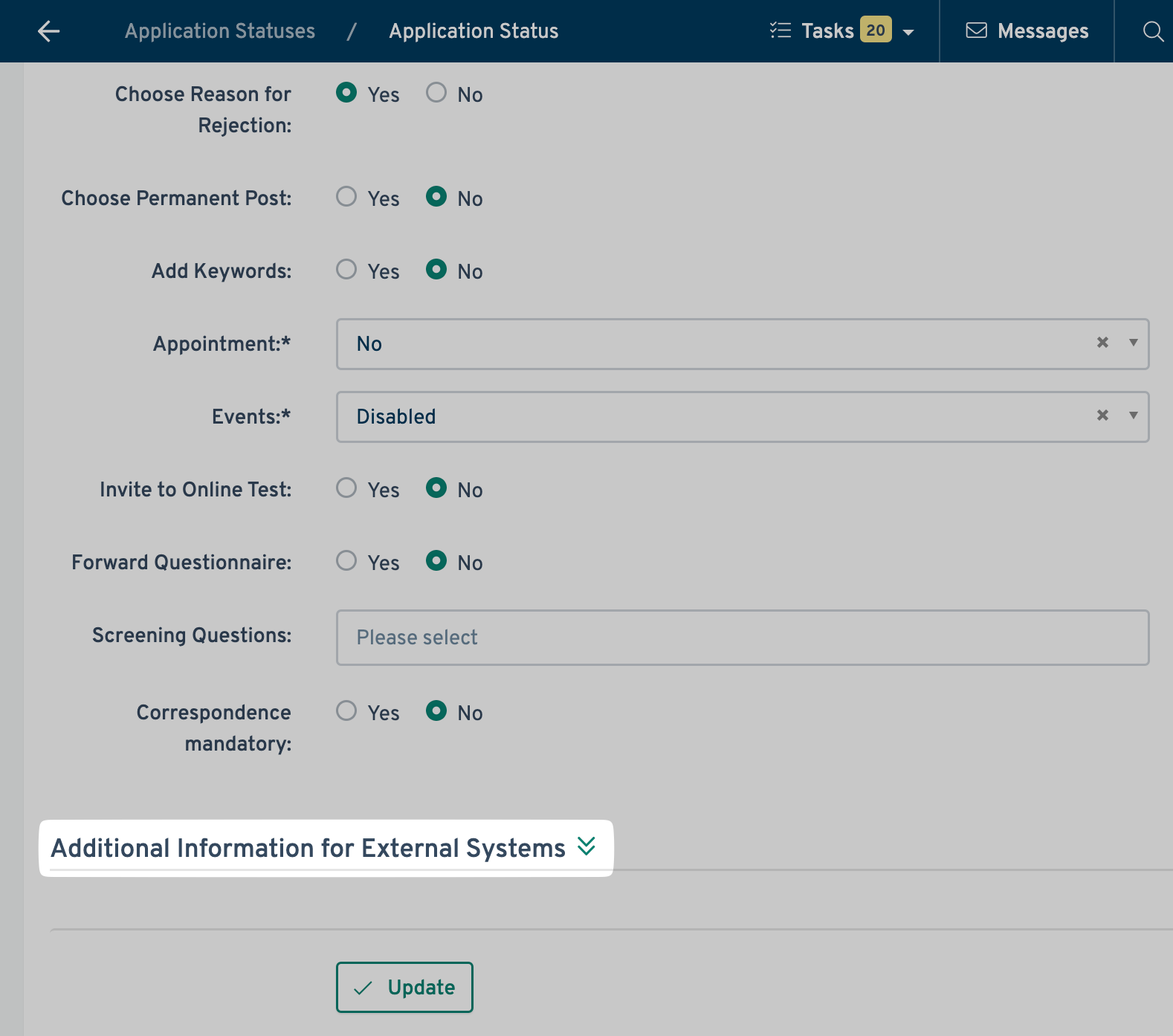Click the Messages envelope icon
Viewport: 1173px width, 1036px height.
tap(976, 30)
